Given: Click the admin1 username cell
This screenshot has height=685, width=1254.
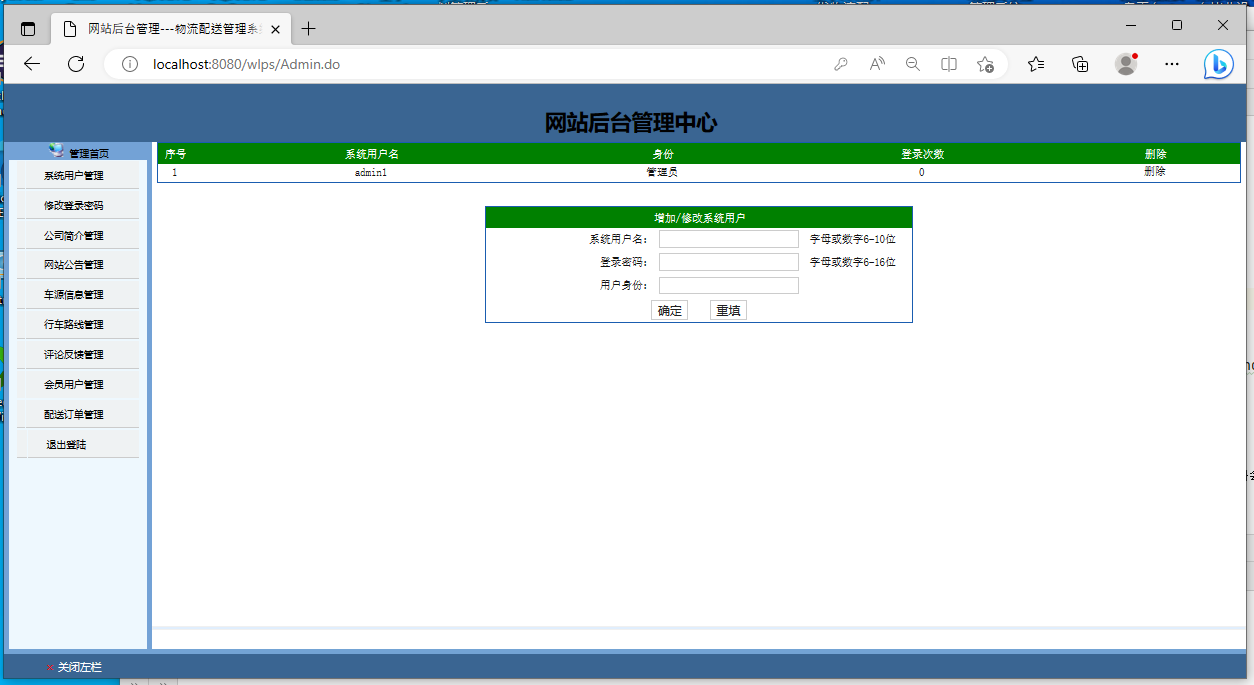Looking at the screenshot, I should [x=371, y=172].
